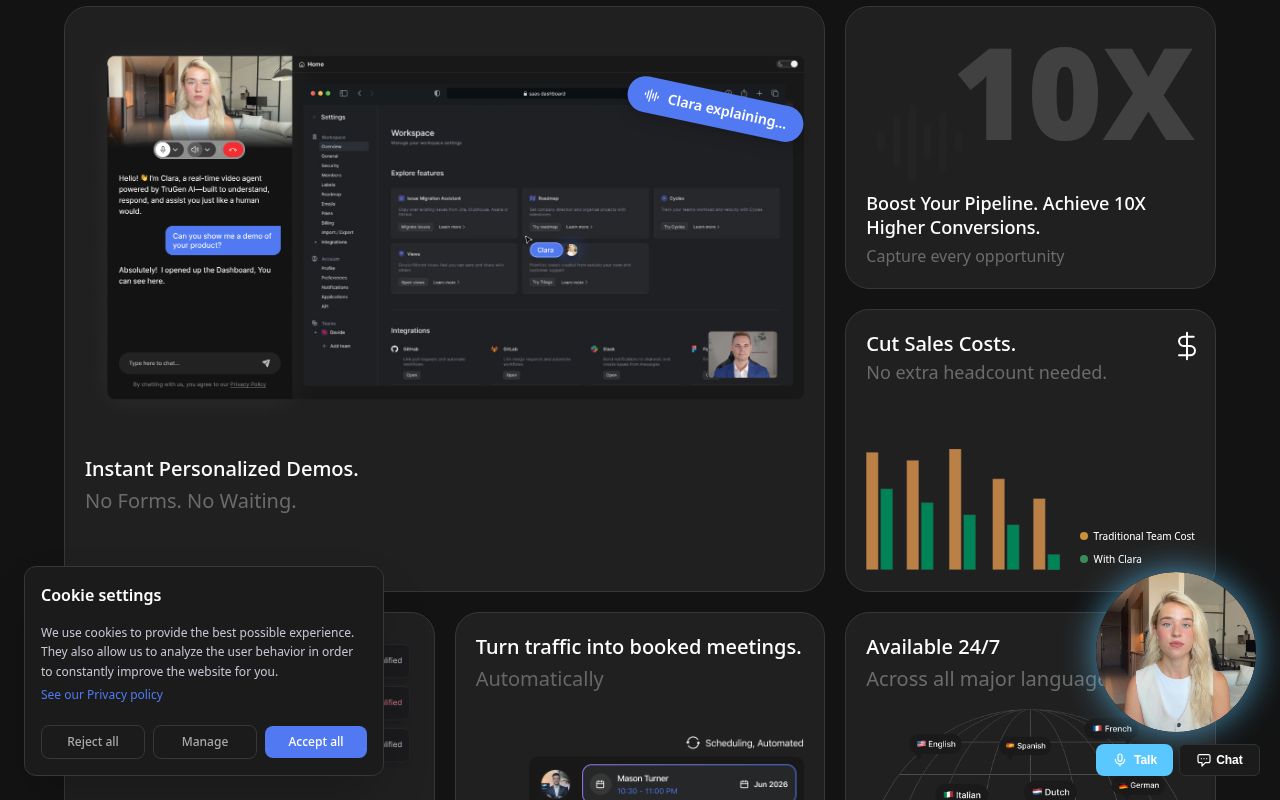Open the dropdown arrow beside the demo microphone button
Screen dimensions: 1280x800
click(x=175, y=149)
